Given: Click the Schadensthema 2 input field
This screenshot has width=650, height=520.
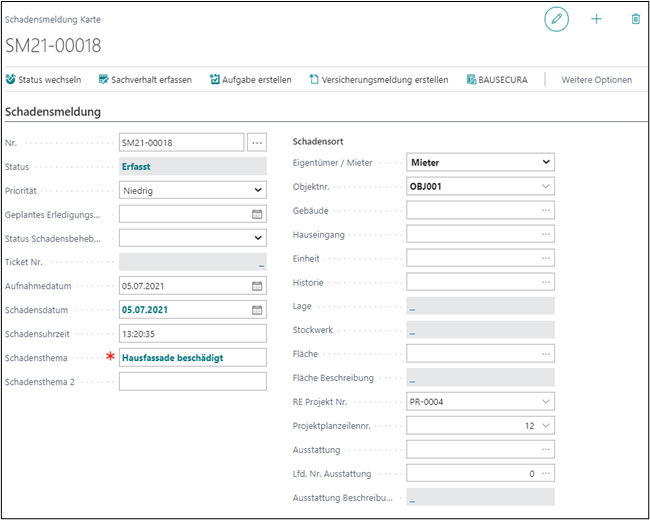Looking at the screenshot, I should pyautogui.click(x=192, y=381).
